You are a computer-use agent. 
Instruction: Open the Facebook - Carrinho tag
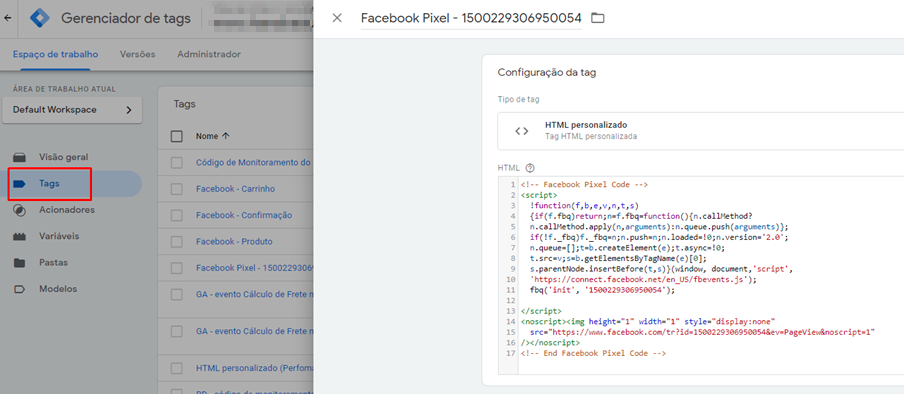pos(235,189)
